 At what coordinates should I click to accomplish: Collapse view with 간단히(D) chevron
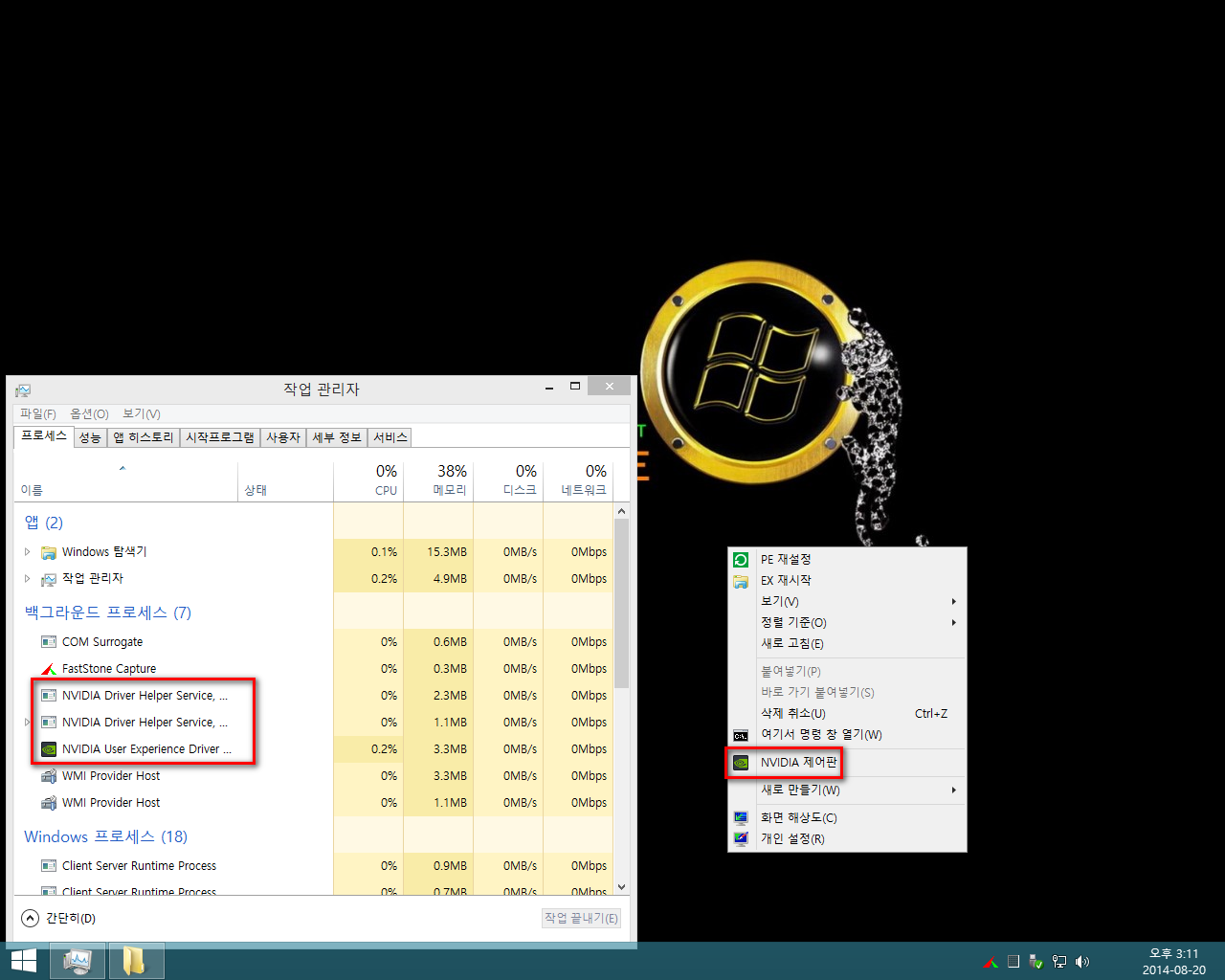[x=31, y=919]
